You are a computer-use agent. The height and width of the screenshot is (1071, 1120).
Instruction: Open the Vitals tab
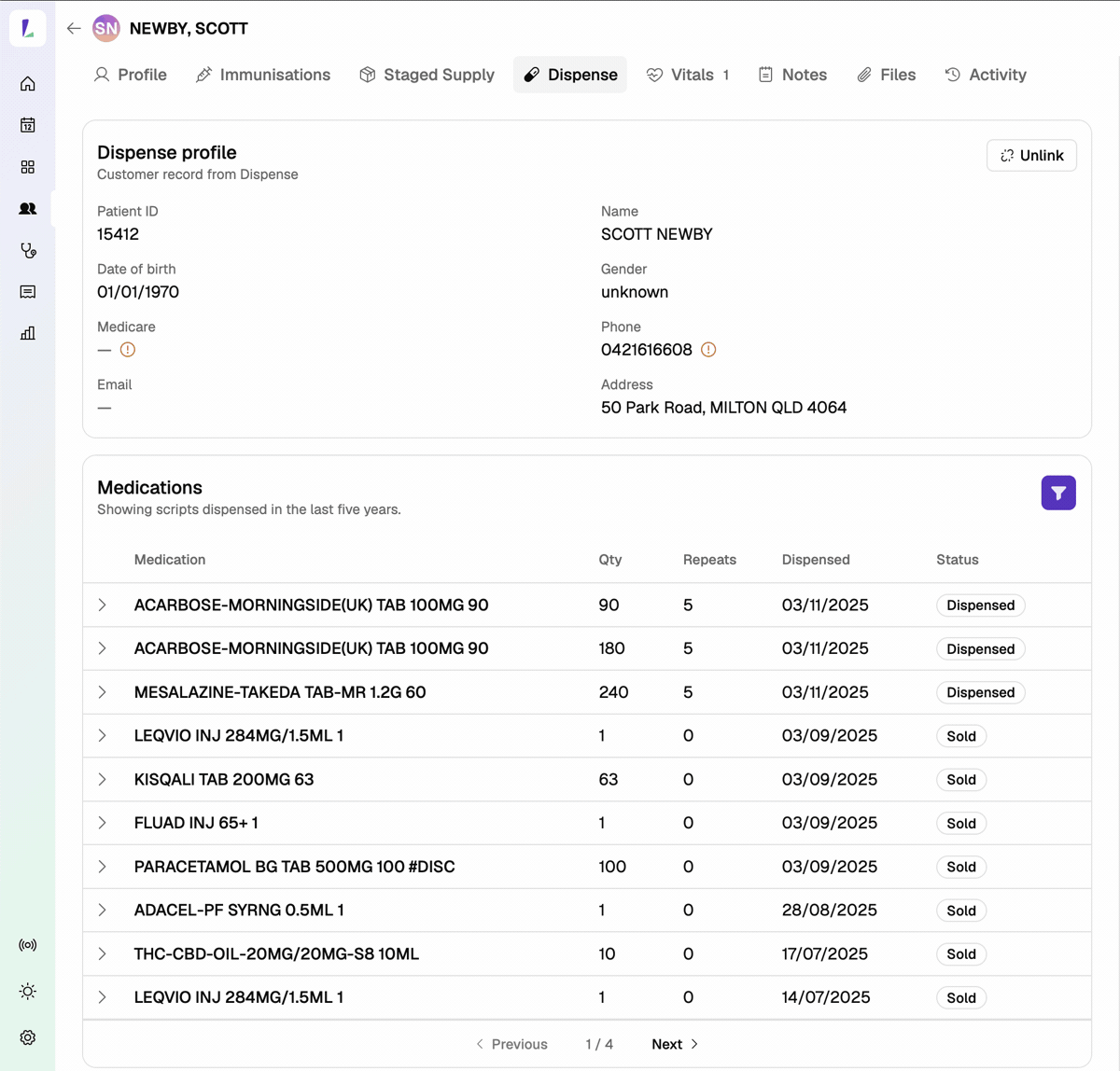click(689, 75)
